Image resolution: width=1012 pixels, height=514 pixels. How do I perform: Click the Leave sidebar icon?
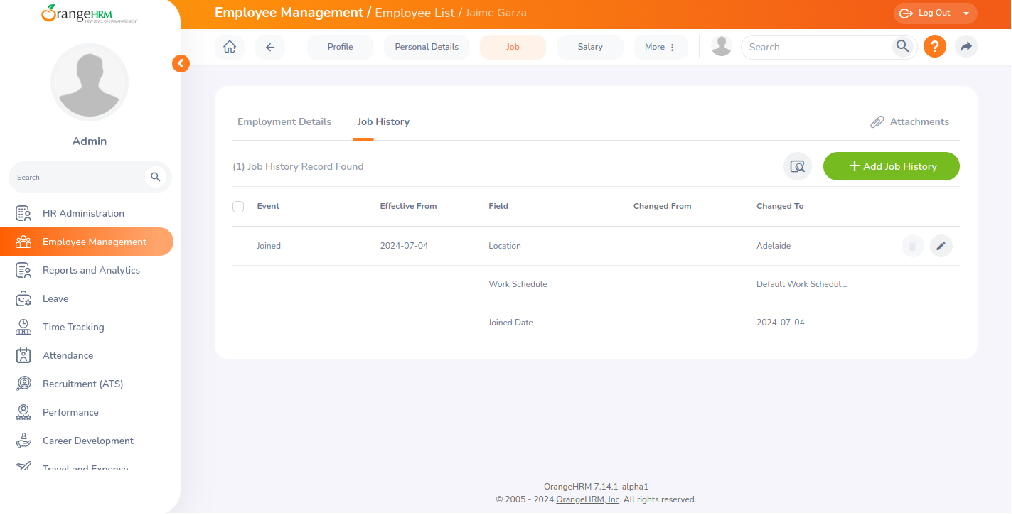click(23, 298)
